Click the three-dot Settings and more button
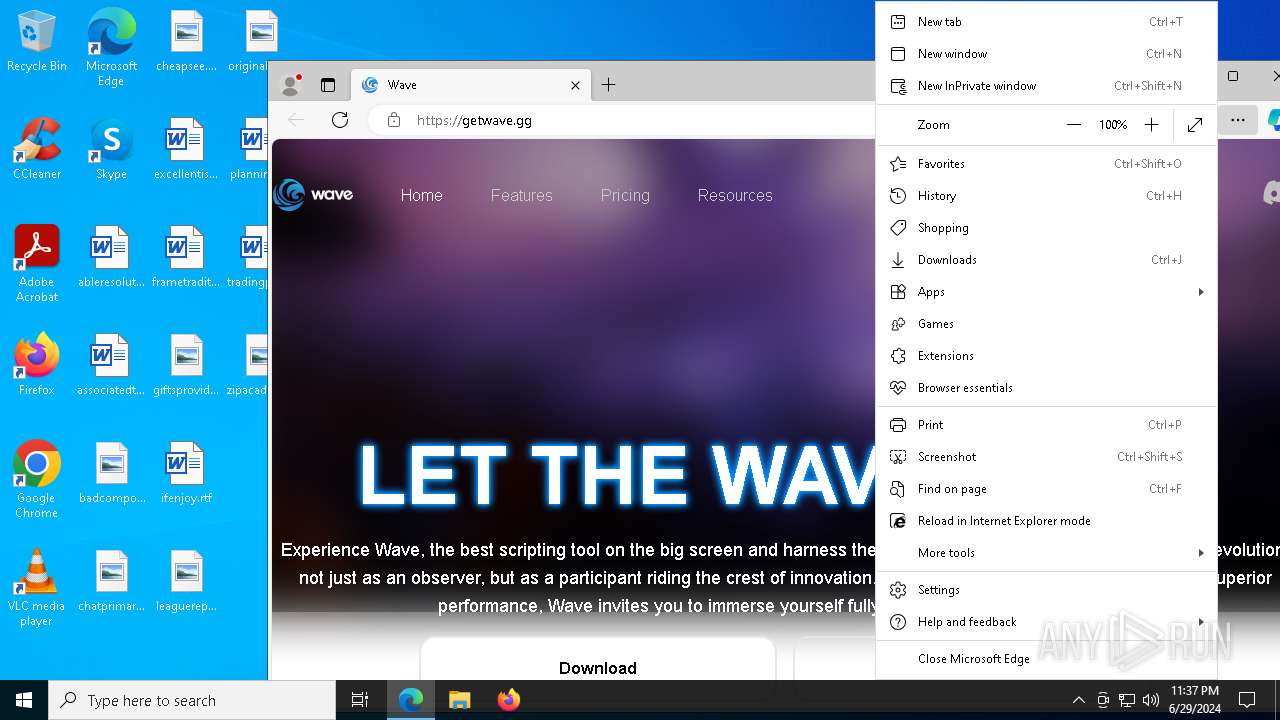This screenshot has width=1280, height=720. pos(1238,120)
